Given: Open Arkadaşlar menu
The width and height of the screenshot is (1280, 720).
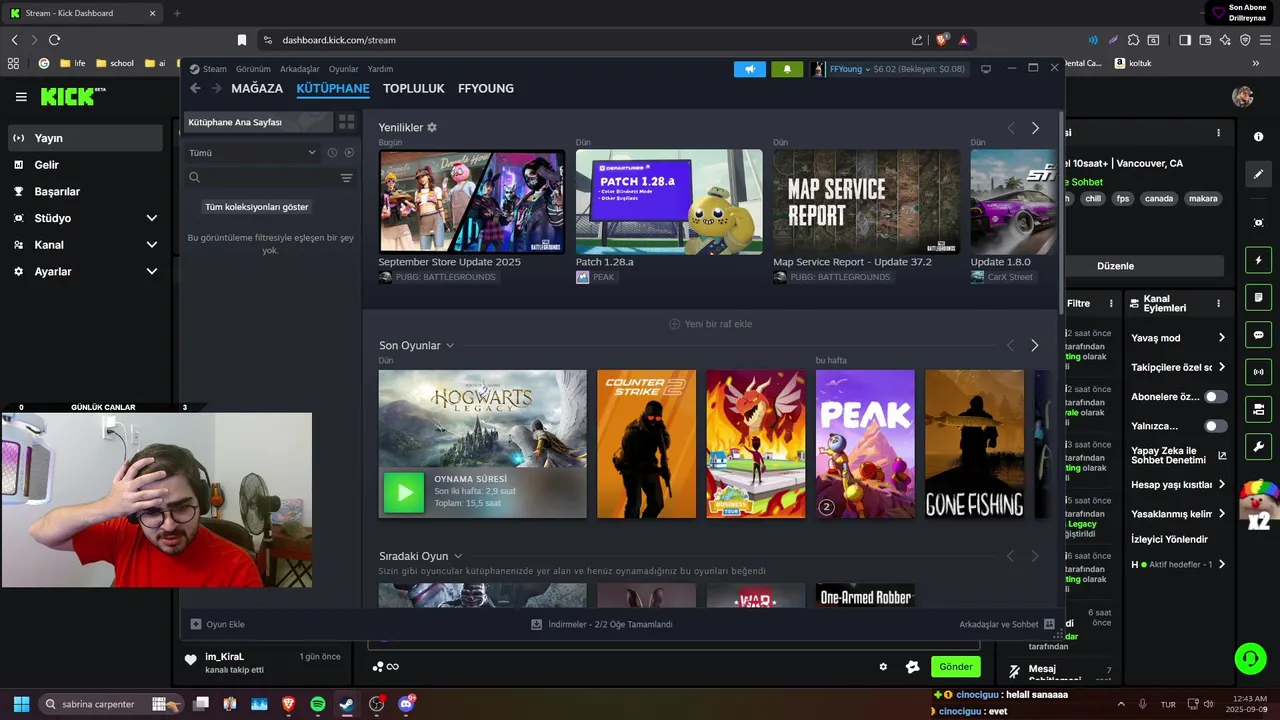Looking at the screenshot, I should click(300, 69).
